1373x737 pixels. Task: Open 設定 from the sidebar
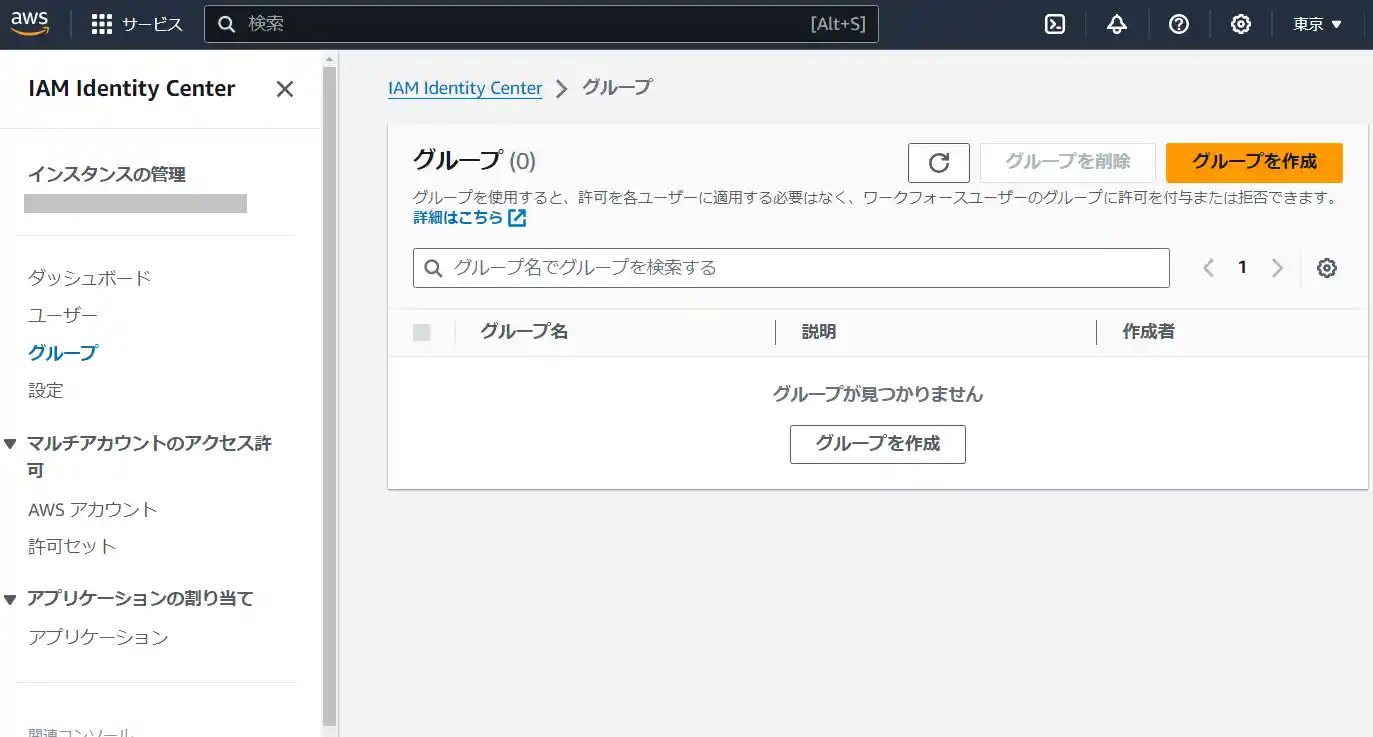46,390
